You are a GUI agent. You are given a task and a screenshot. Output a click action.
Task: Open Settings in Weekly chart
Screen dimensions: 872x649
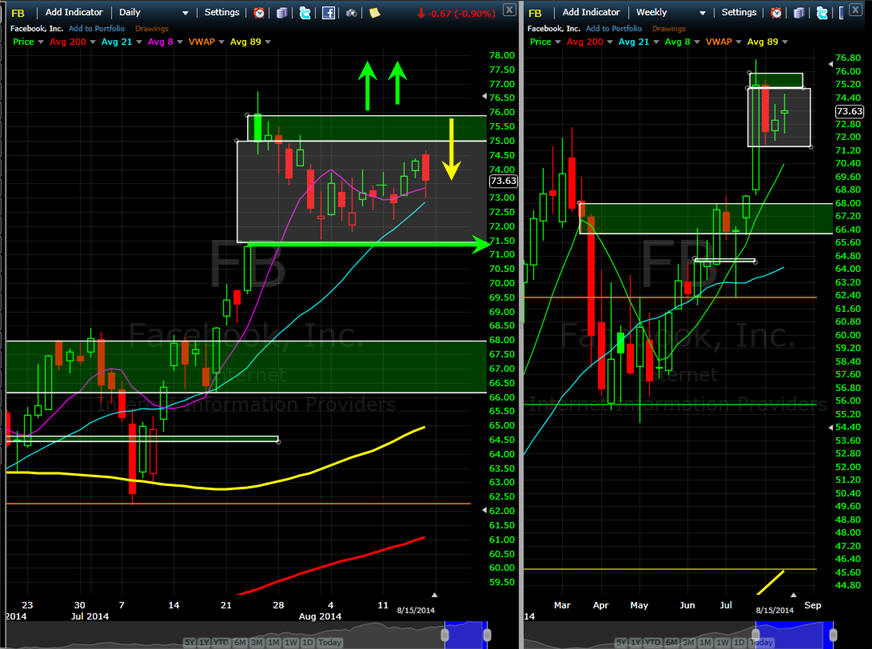coord(739,12)
